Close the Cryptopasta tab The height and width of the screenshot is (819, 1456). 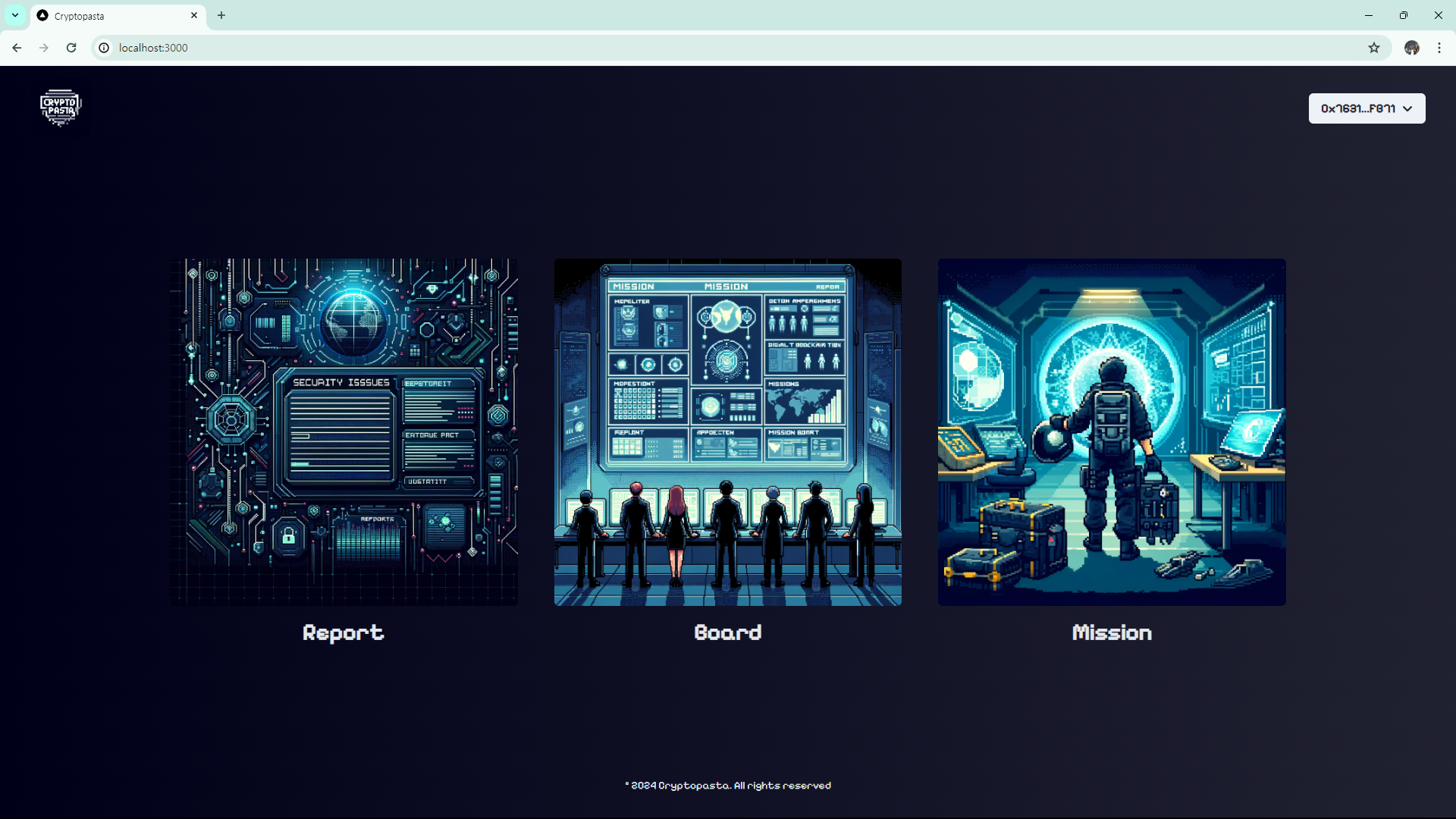194,15
